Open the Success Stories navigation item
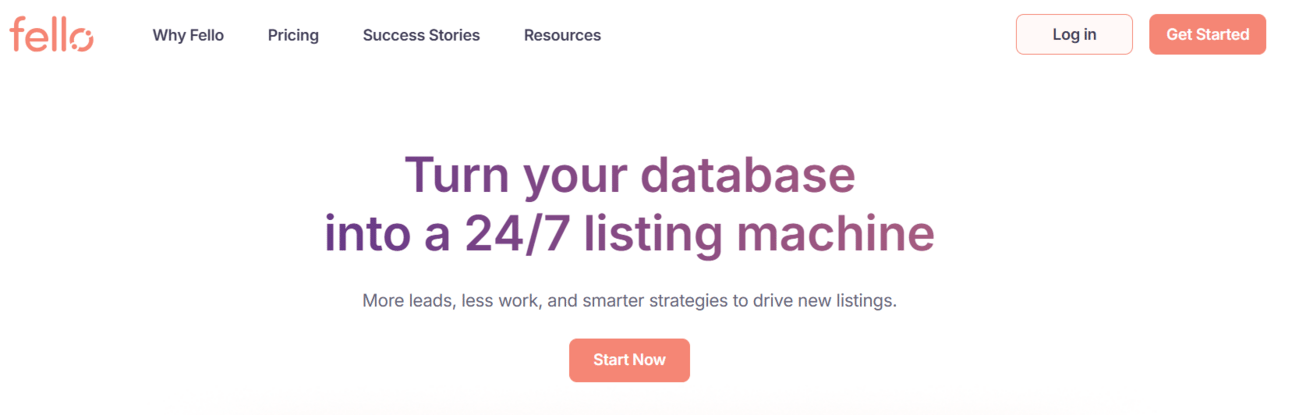The height and width of the screenshot is (415, 1292). pyautogui.click(x=421, y=35)
